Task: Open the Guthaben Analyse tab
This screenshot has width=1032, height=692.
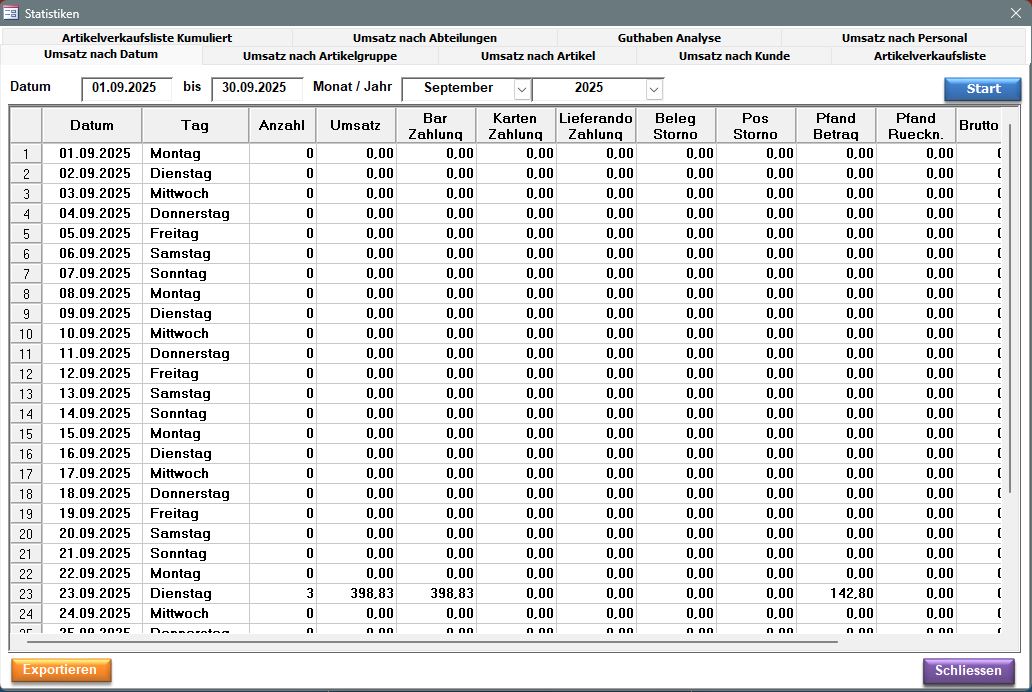Action: tap(668, 38)
